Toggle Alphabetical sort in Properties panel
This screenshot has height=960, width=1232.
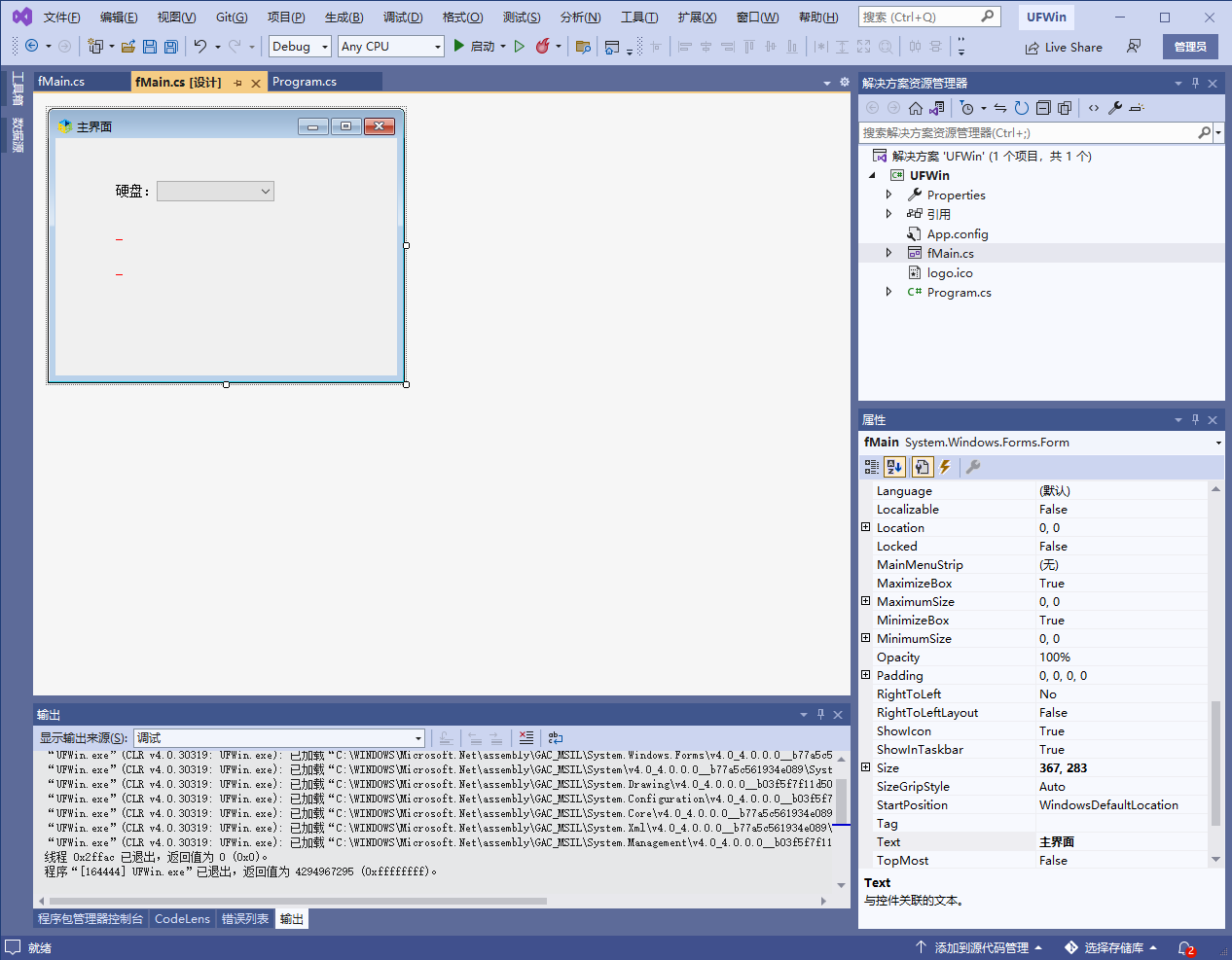tap(895, 467)
